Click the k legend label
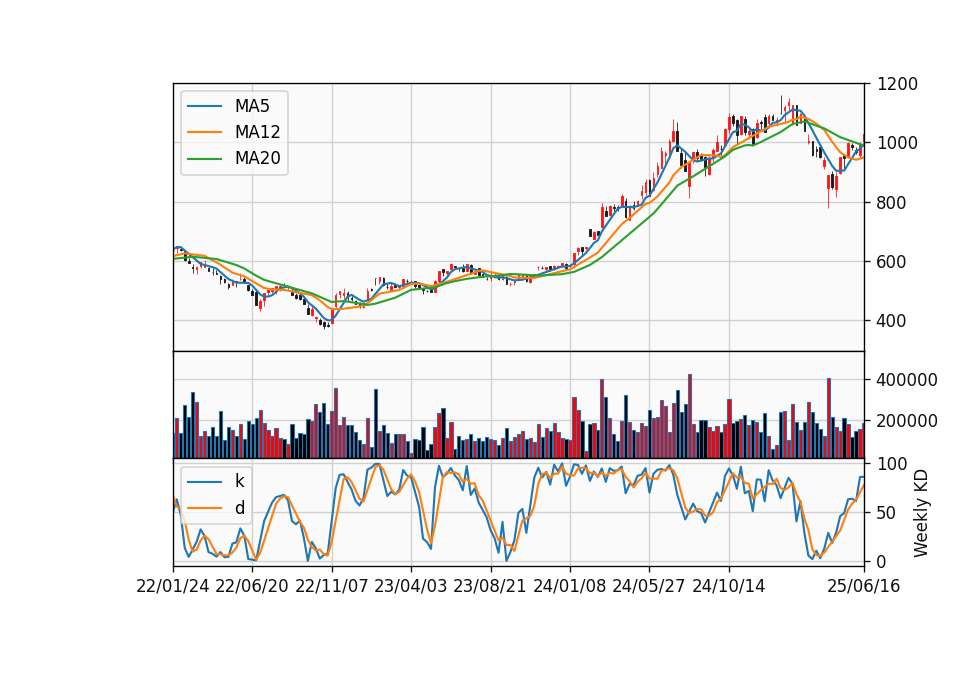The width and height of the screenshot is (960, 690). 239,481
